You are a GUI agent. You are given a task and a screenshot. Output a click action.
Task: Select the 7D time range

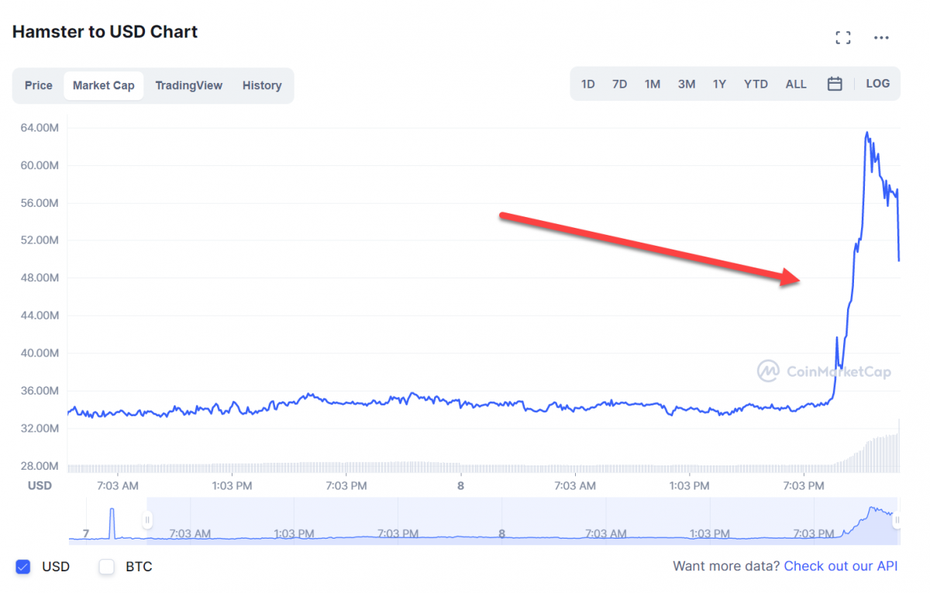point(620,84)
